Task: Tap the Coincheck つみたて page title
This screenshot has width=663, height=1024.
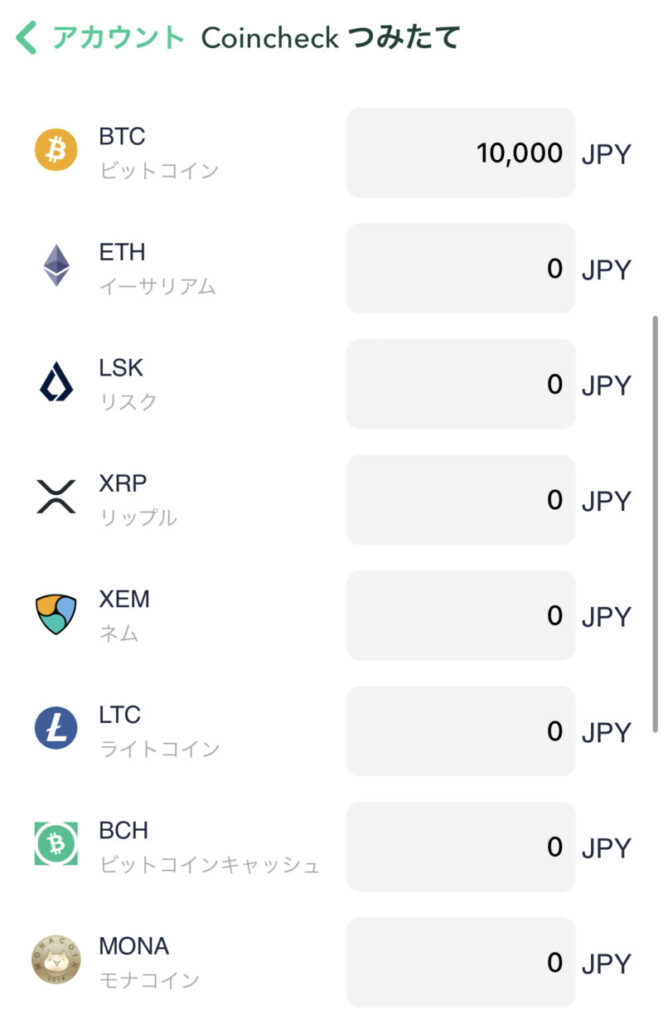Action: tap(331, 37)
